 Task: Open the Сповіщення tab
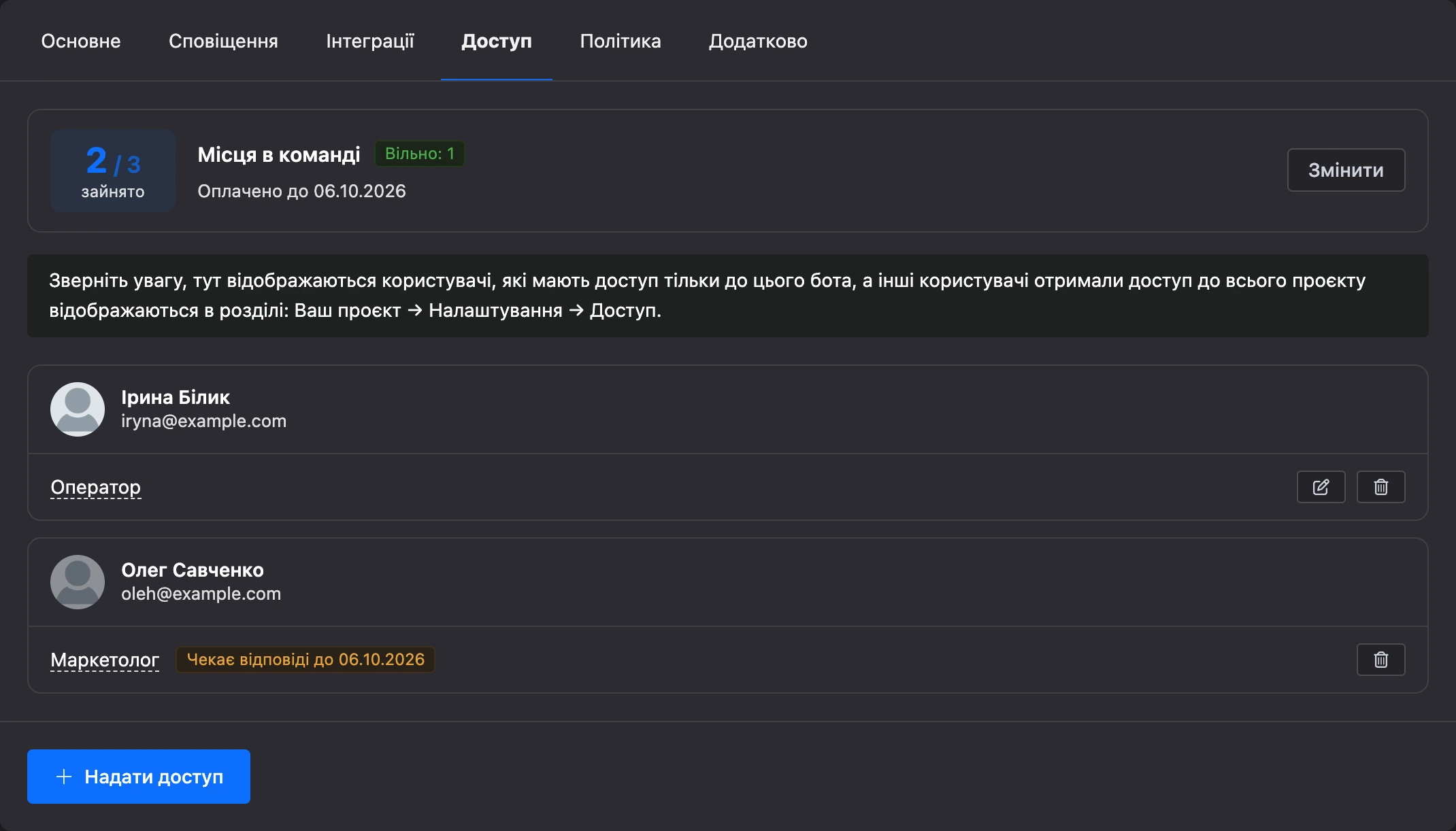point(223,41)
